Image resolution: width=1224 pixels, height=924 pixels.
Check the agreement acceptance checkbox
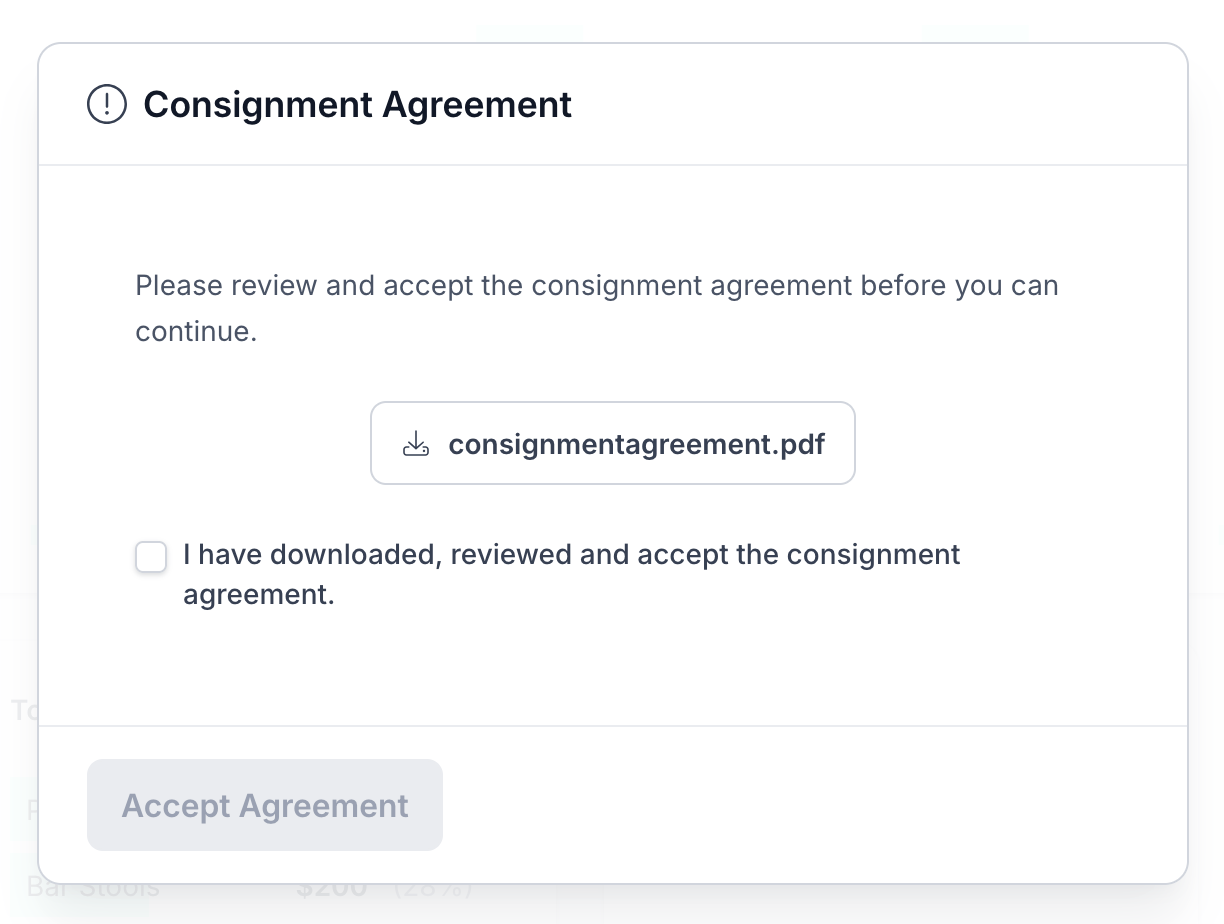click(x=151, y=557)
